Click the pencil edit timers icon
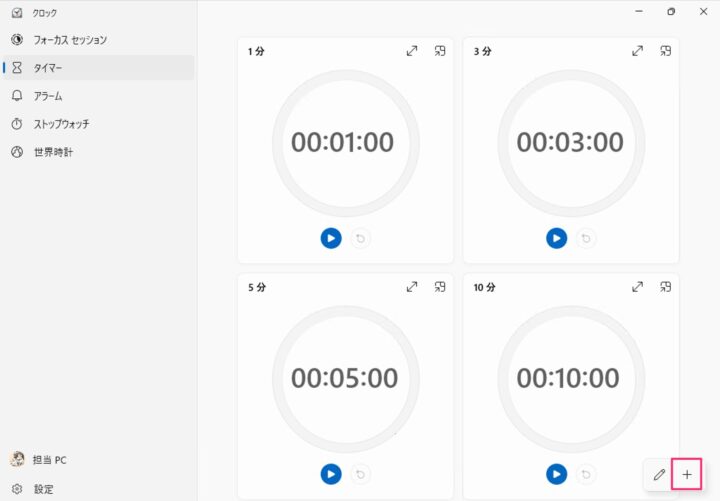 coord(659,474)
